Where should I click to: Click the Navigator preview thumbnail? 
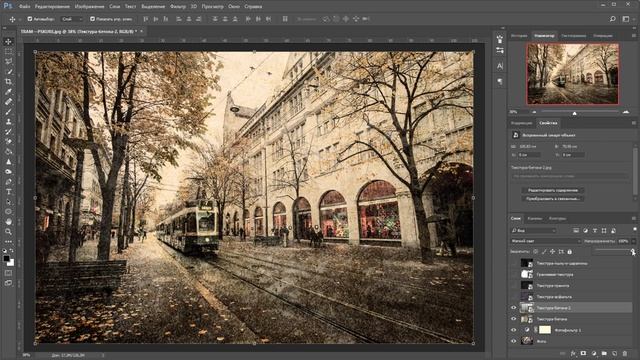click(572, 74)
